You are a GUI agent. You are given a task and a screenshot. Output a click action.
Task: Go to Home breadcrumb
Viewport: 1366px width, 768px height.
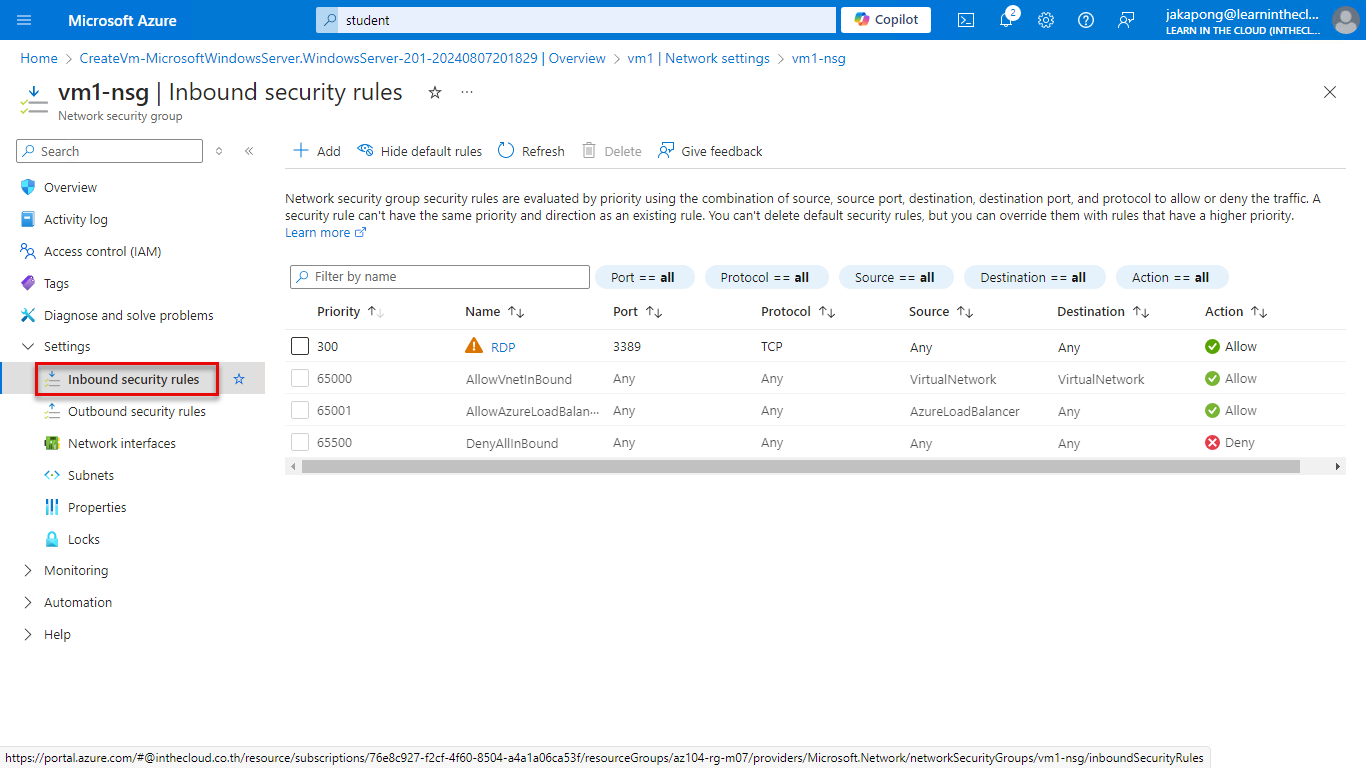[x=39, y=58]
